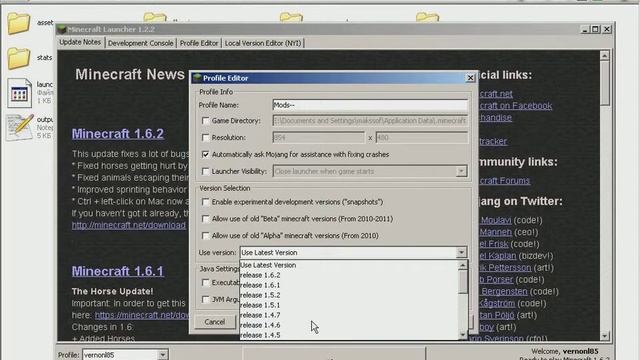
Task: Enable the Game Directory checkbox
Action: [205, 121]
